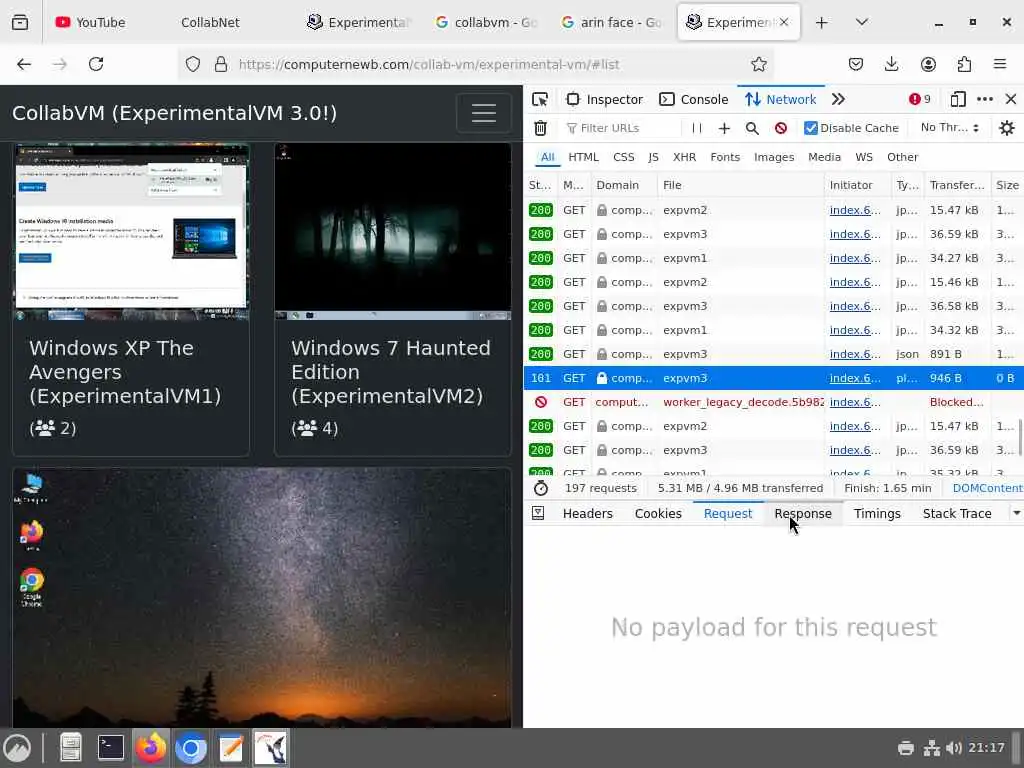Select the json expvm3 request row

point(774,354)
